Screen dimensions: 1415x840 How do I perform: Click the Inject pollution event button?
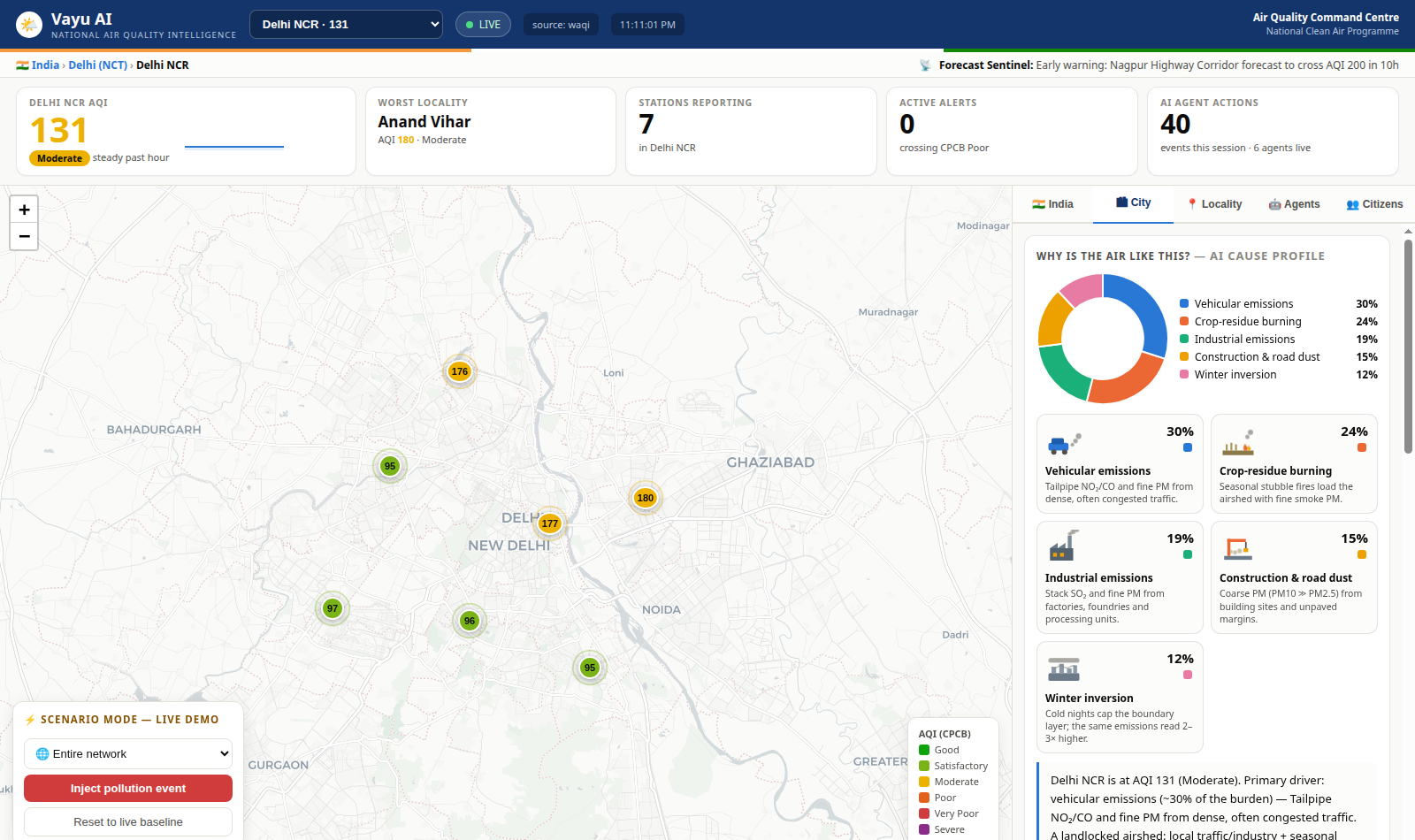(128, 789)
